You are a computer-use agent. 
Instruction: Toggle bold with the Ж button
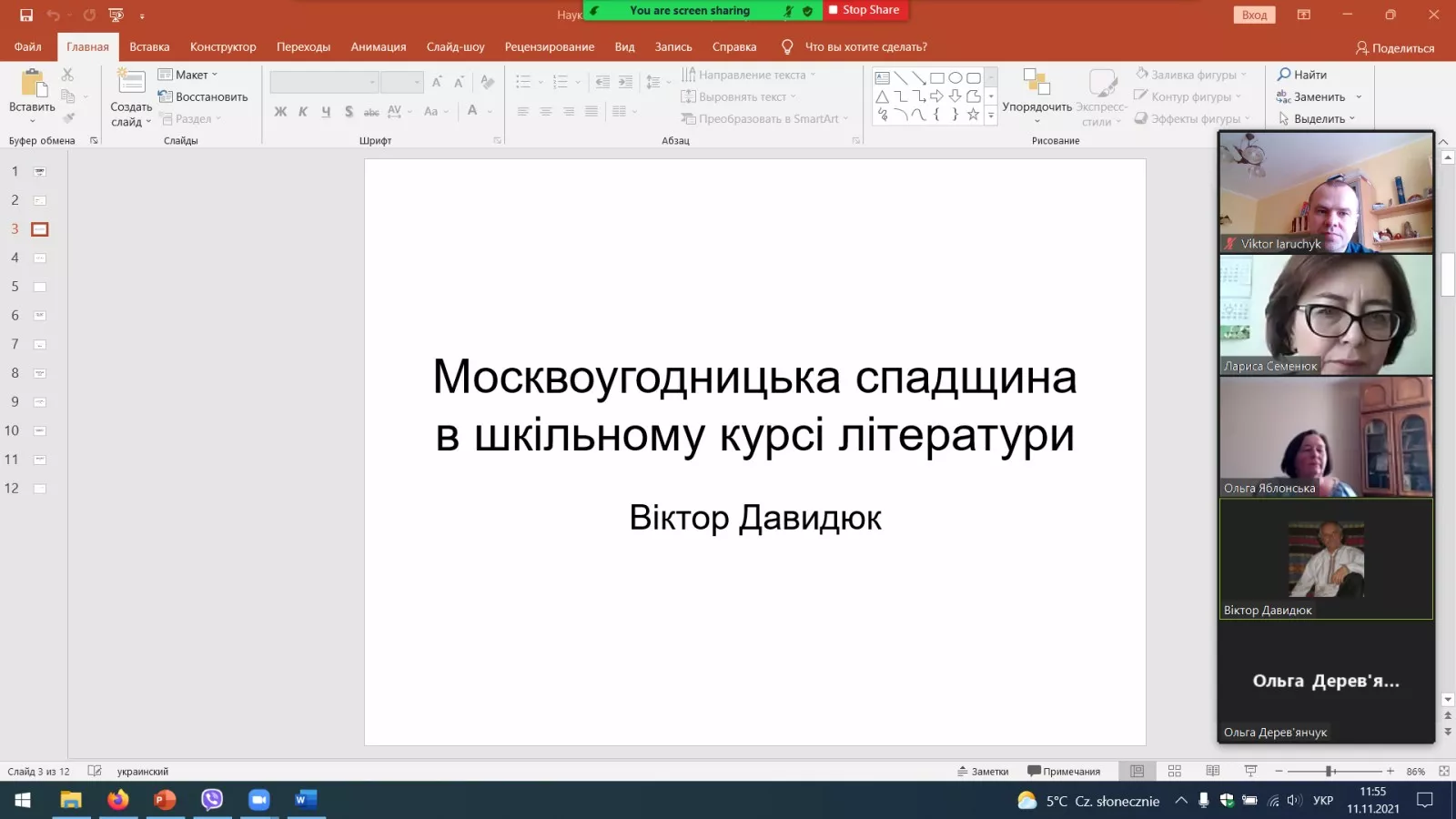pos(280,111)
